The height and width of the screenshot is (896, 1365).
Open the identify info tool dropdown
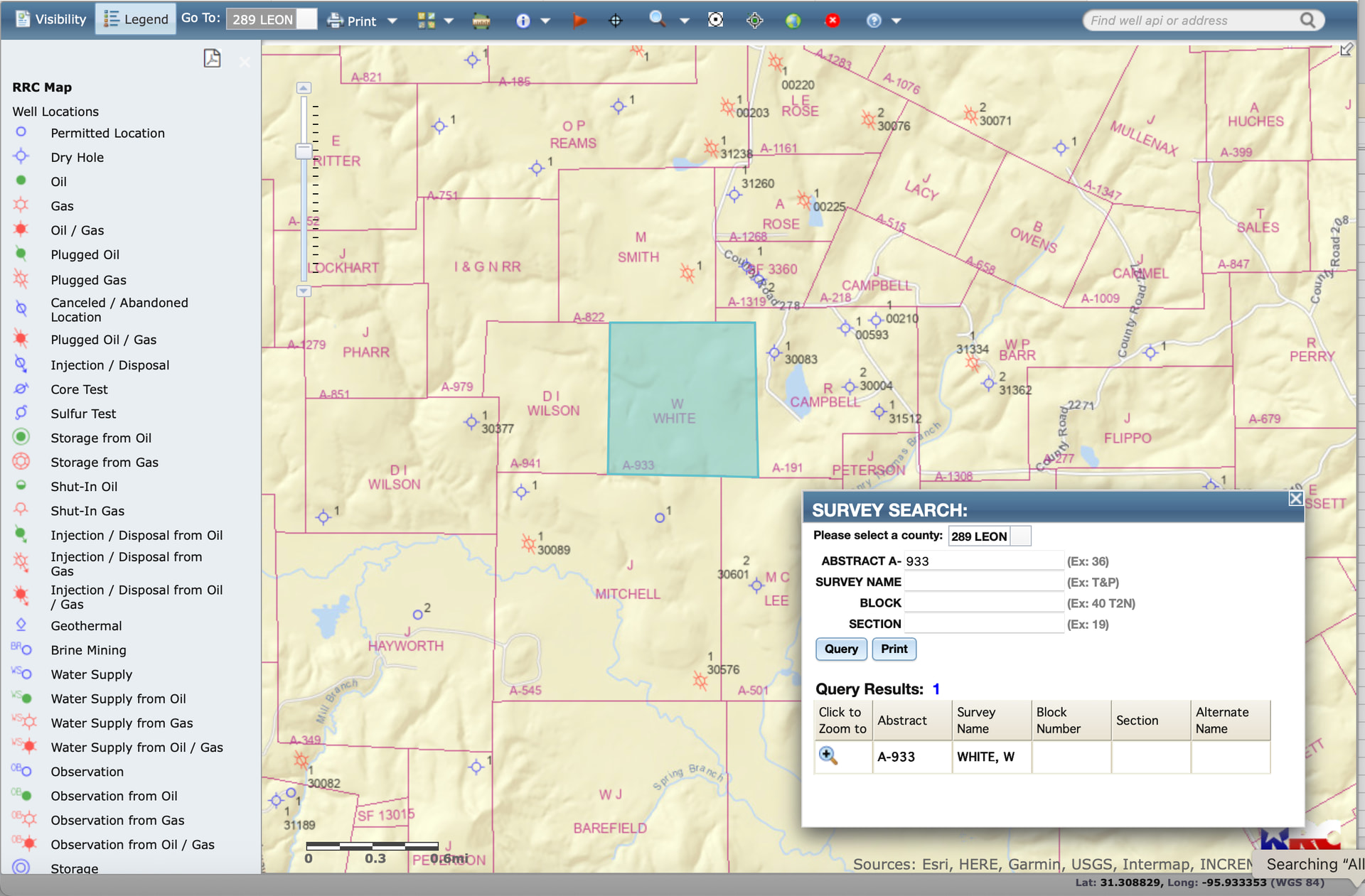(545, 21)
